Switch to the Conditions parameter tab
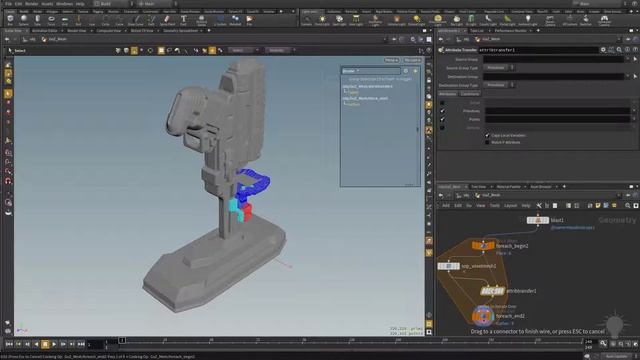The width and height of the screenshot is (640, 360). tap(470, 94)
